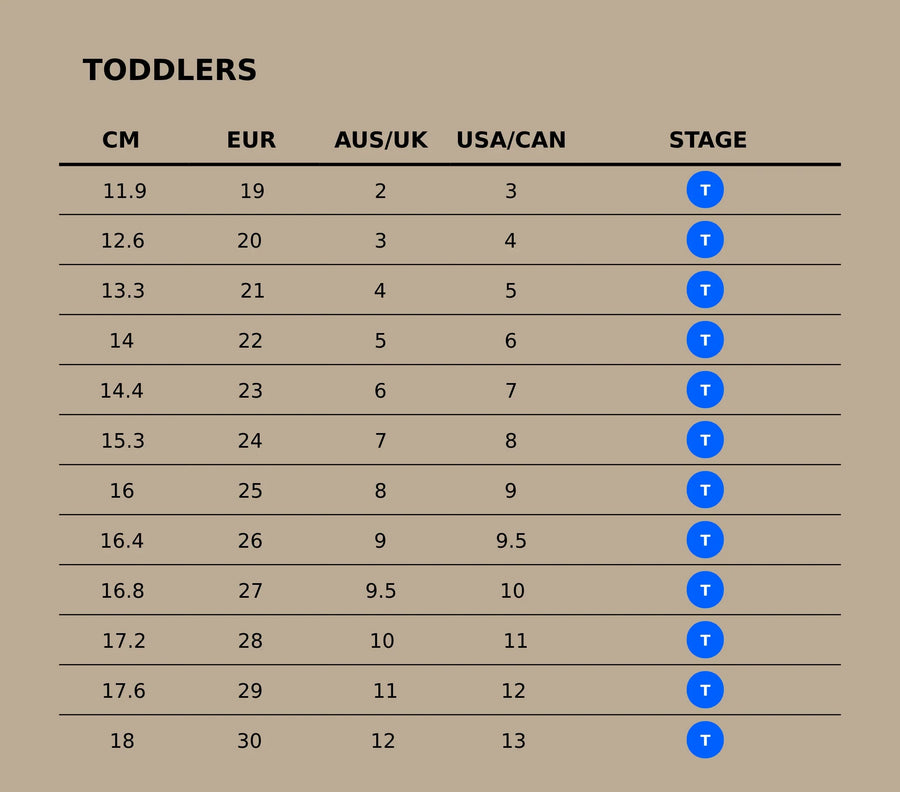Select the T stage icon in 17.6 cm row
This screenshot has width=900, height=792.
tap(705, 690)
